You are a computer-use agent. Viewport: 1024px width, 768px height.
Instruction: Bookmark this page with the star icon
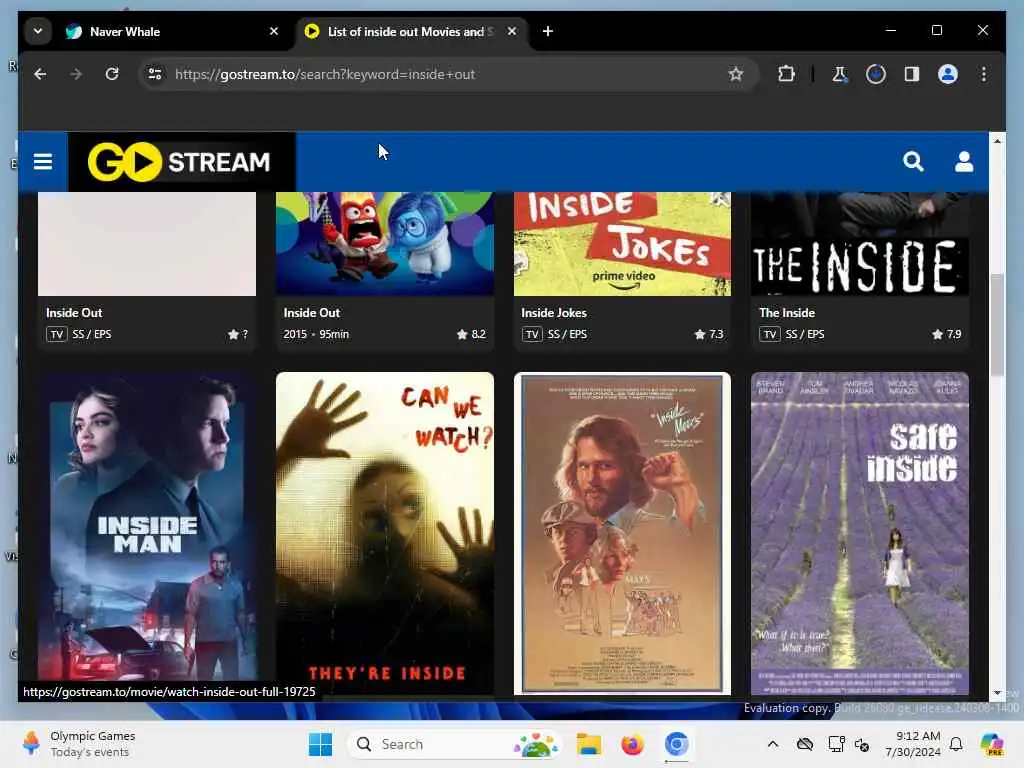(736, 74)
